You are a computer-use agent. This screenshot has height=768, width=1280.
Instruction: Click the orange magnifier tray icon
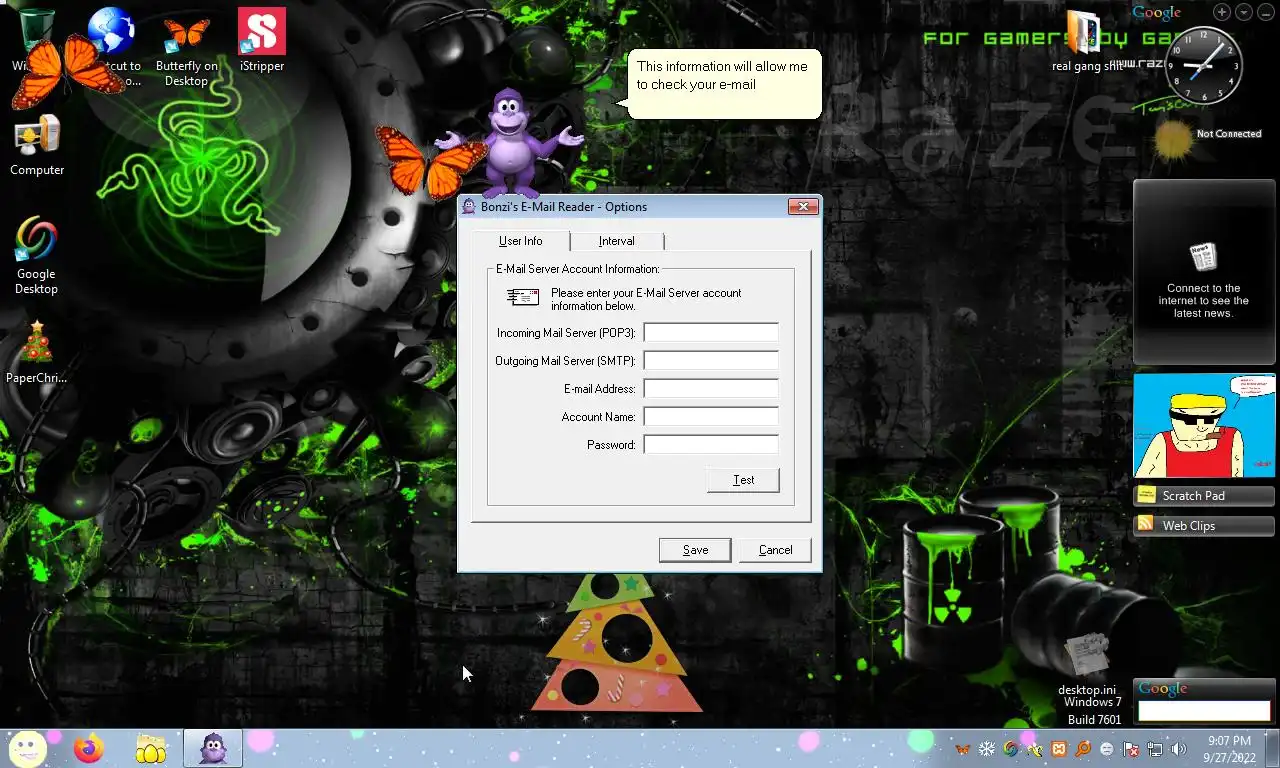point(1083,749)
